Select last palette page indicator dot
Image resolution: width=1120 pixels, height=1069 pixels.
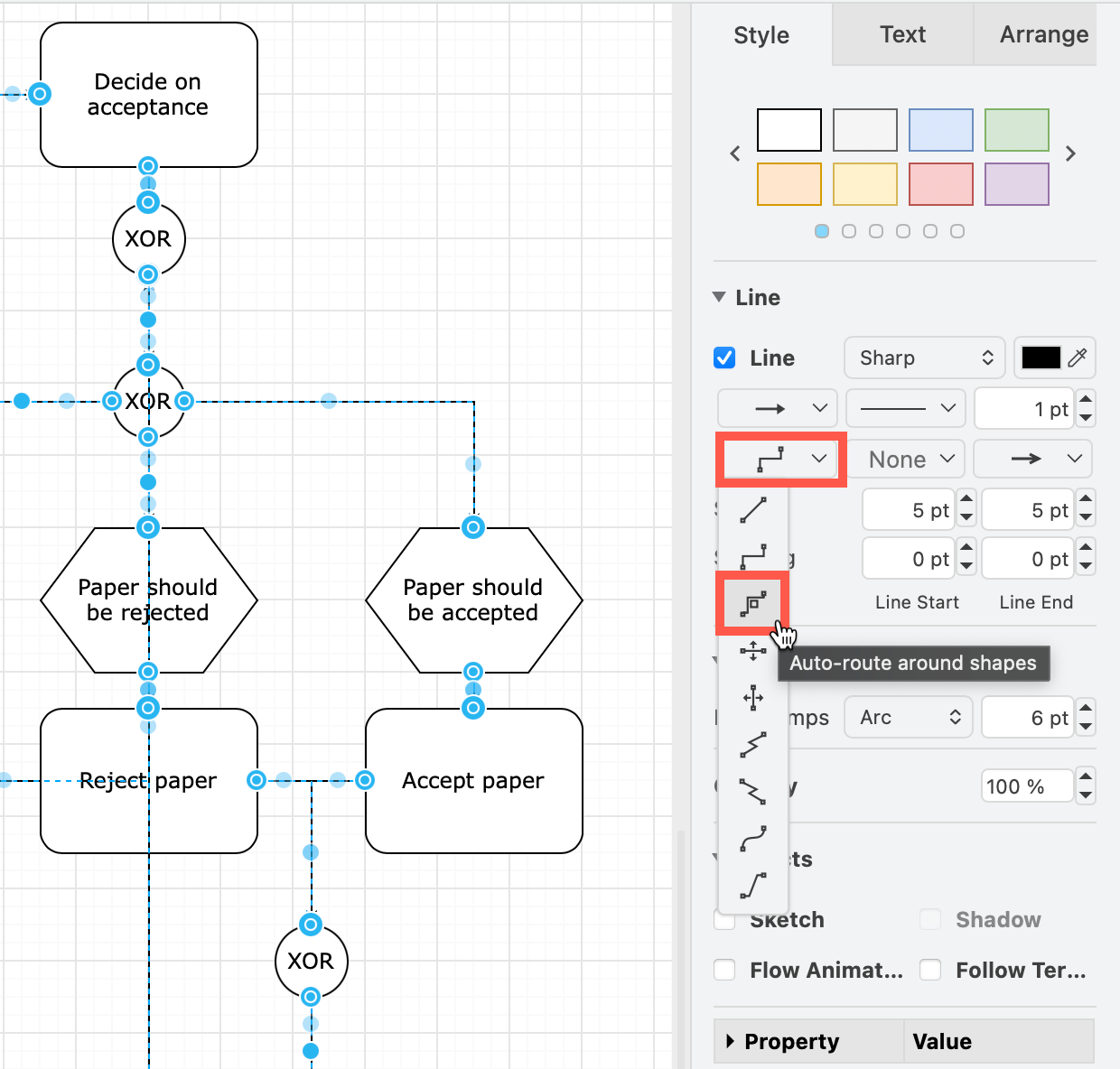click(957, 231)
